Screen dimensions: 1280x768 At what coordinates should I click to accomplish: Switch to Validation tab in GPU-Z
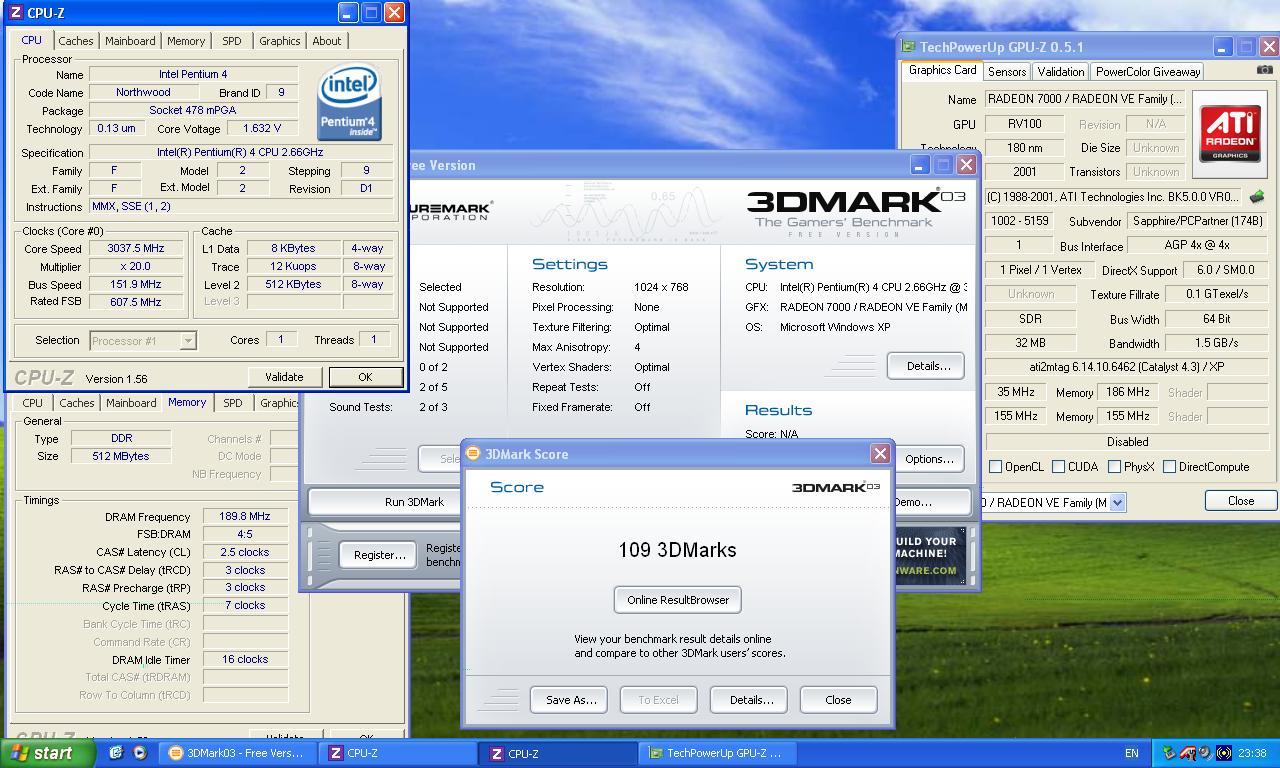(1060, 72)
